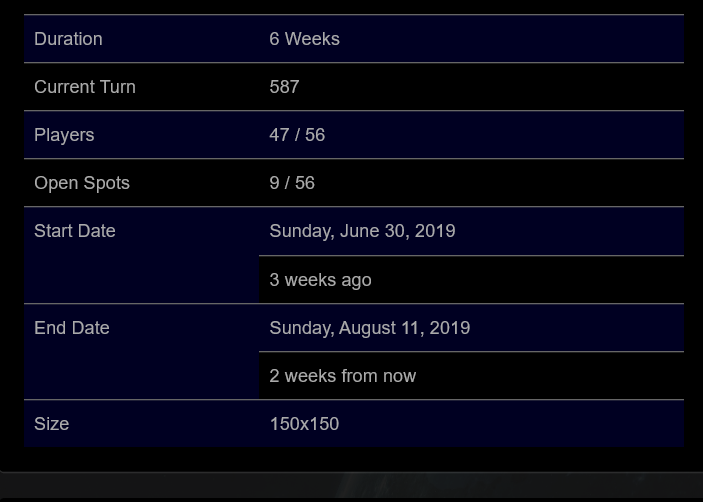Viewport: 703px width, 502px height.
Task: Click the Players row label
Action: 64,135
